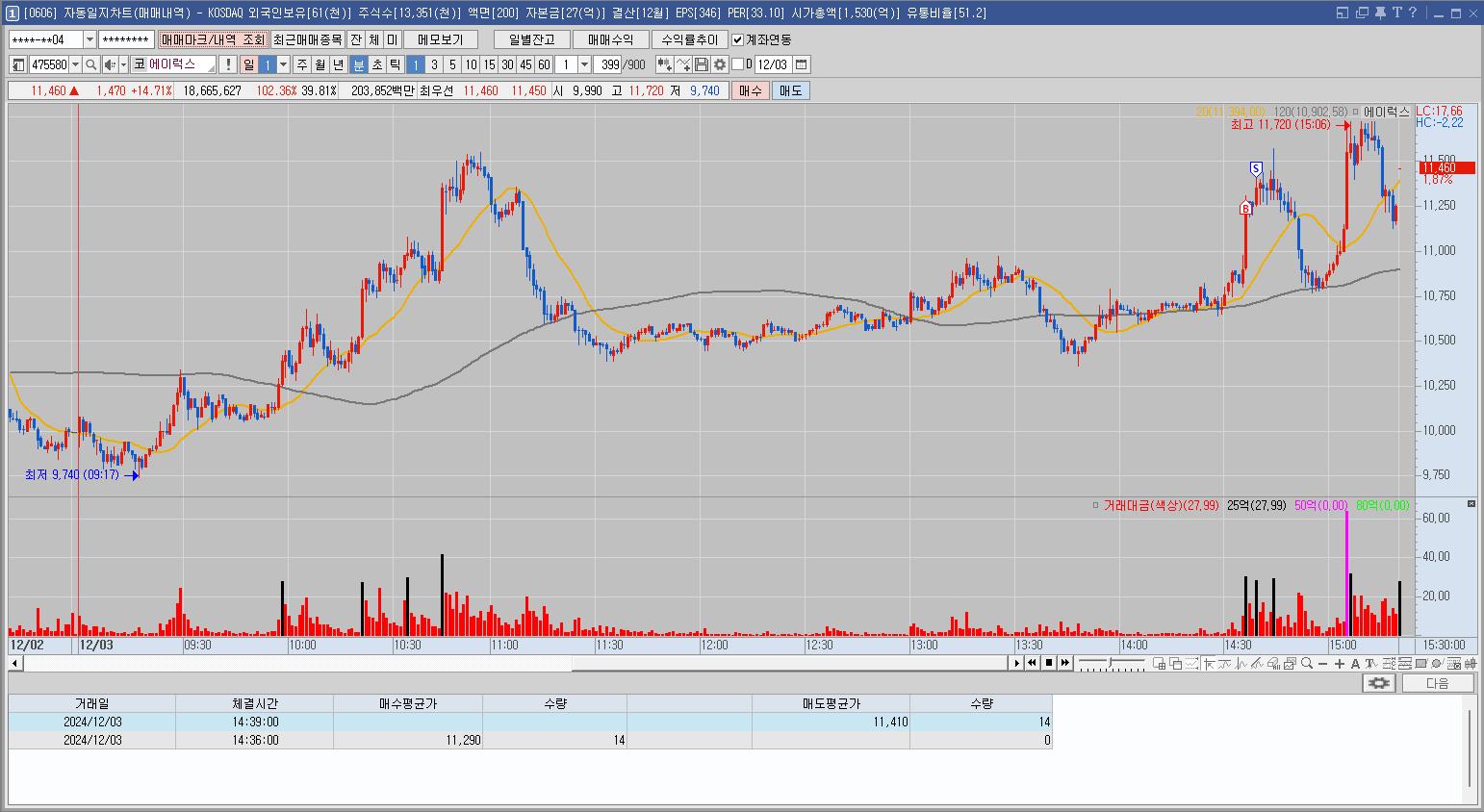Screen dimensions: 1484x812
Task: Select the 5-minute interval button
Action: [x=452, y=64]
